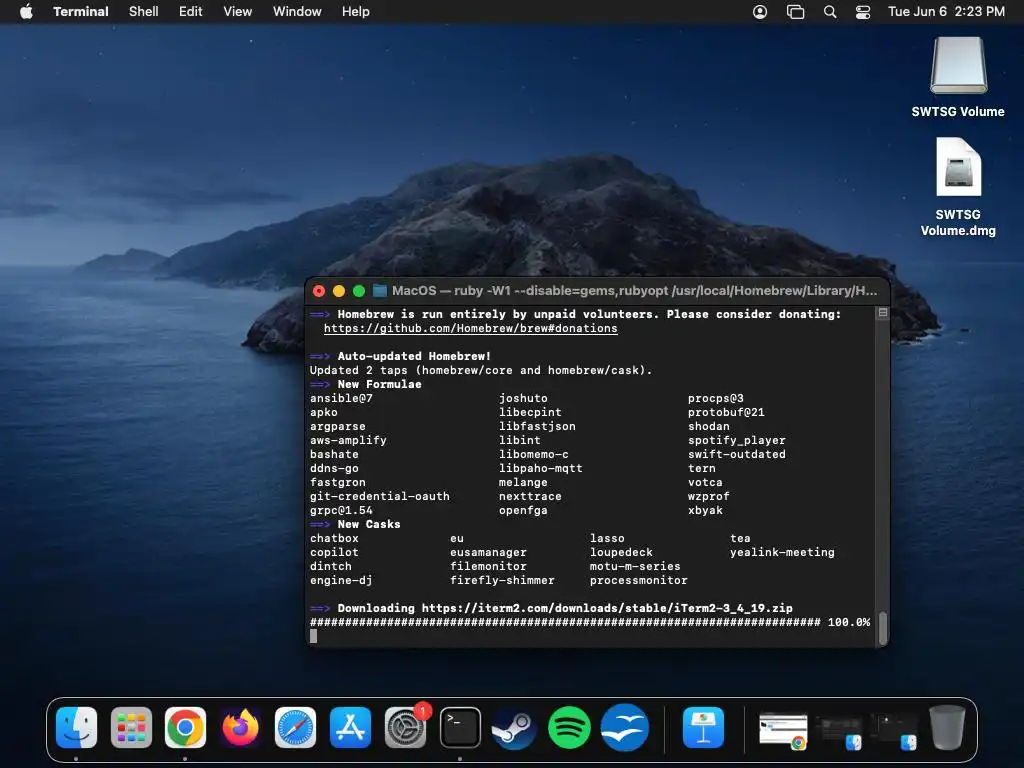
Task: Open the Edit menu
Action: pyautogui.click(x=191, y=12)
